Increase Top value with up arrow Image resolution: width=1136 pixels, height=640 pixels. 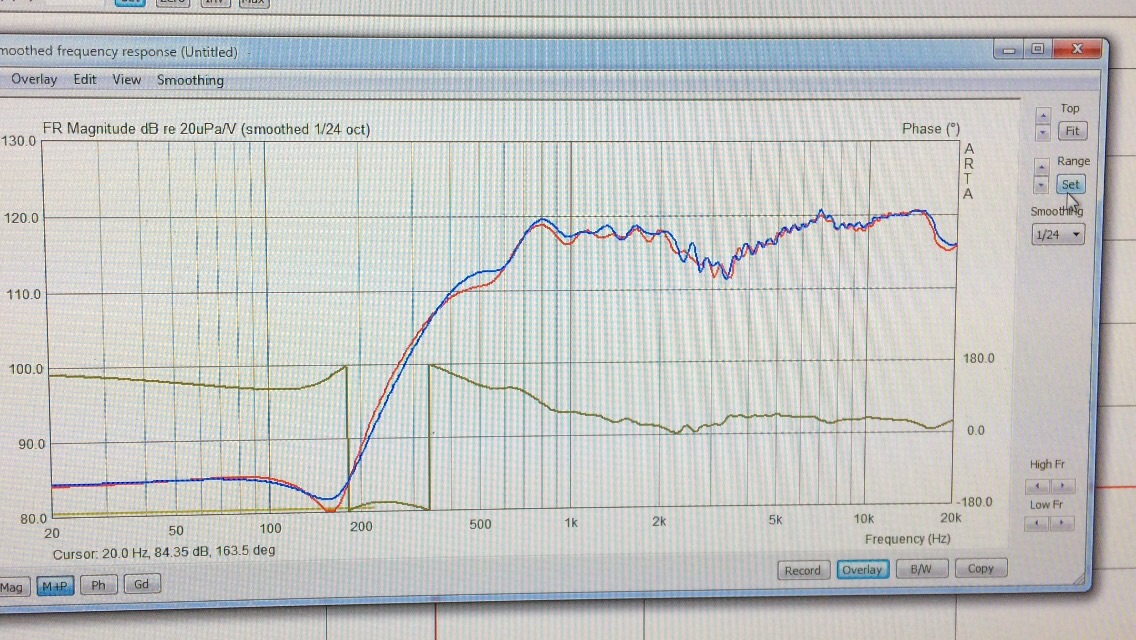click(x=1043, y=115)
